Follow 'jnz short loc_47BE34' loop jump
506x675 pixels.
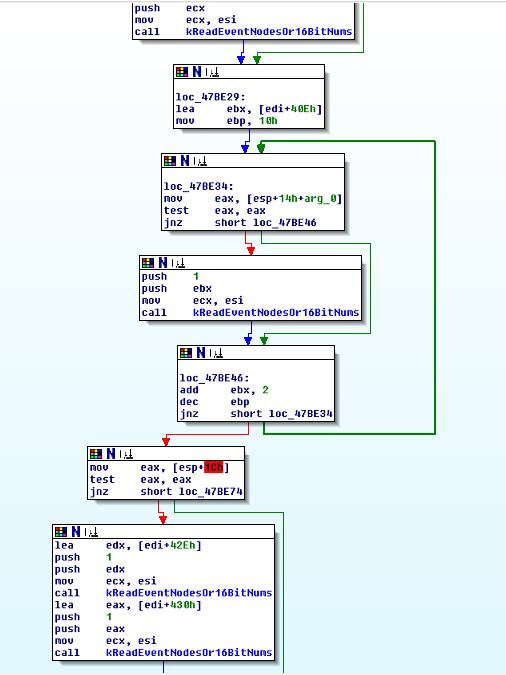(301, 414)
